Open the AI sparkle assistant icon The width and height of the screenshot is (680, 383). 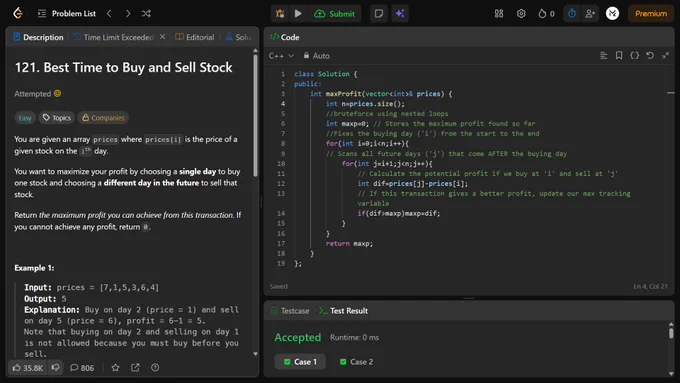[400, 13]
